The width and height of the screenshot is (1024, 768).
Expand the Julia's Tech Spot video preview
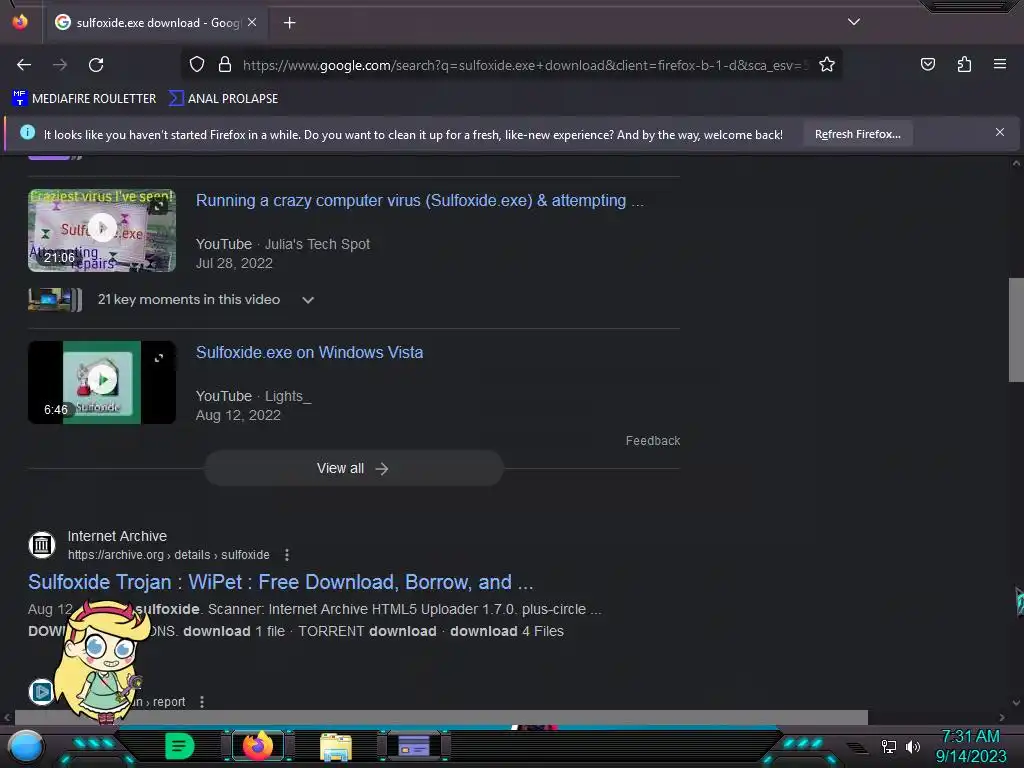point(159,206)
